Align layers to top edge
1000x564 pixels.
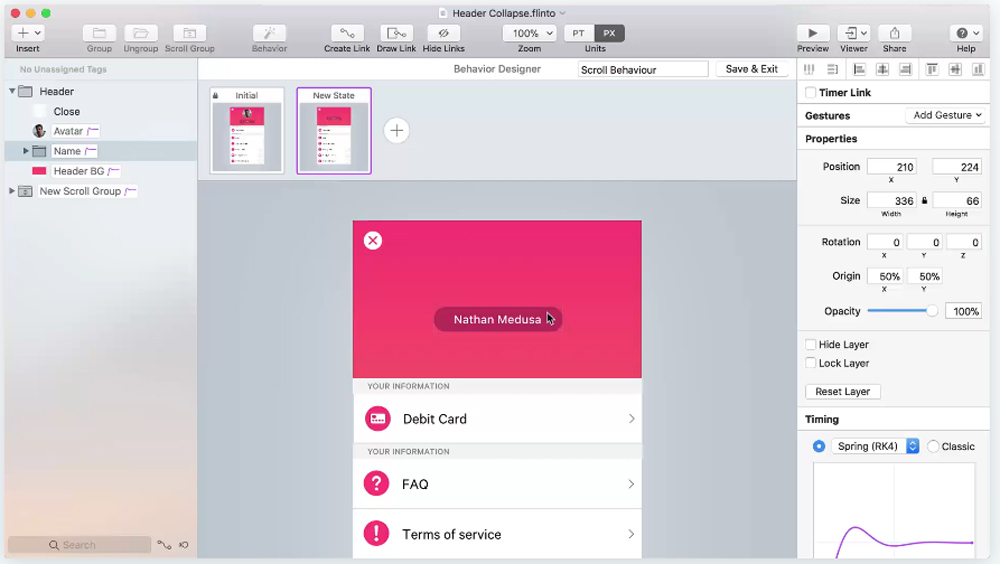click(932, 69)
